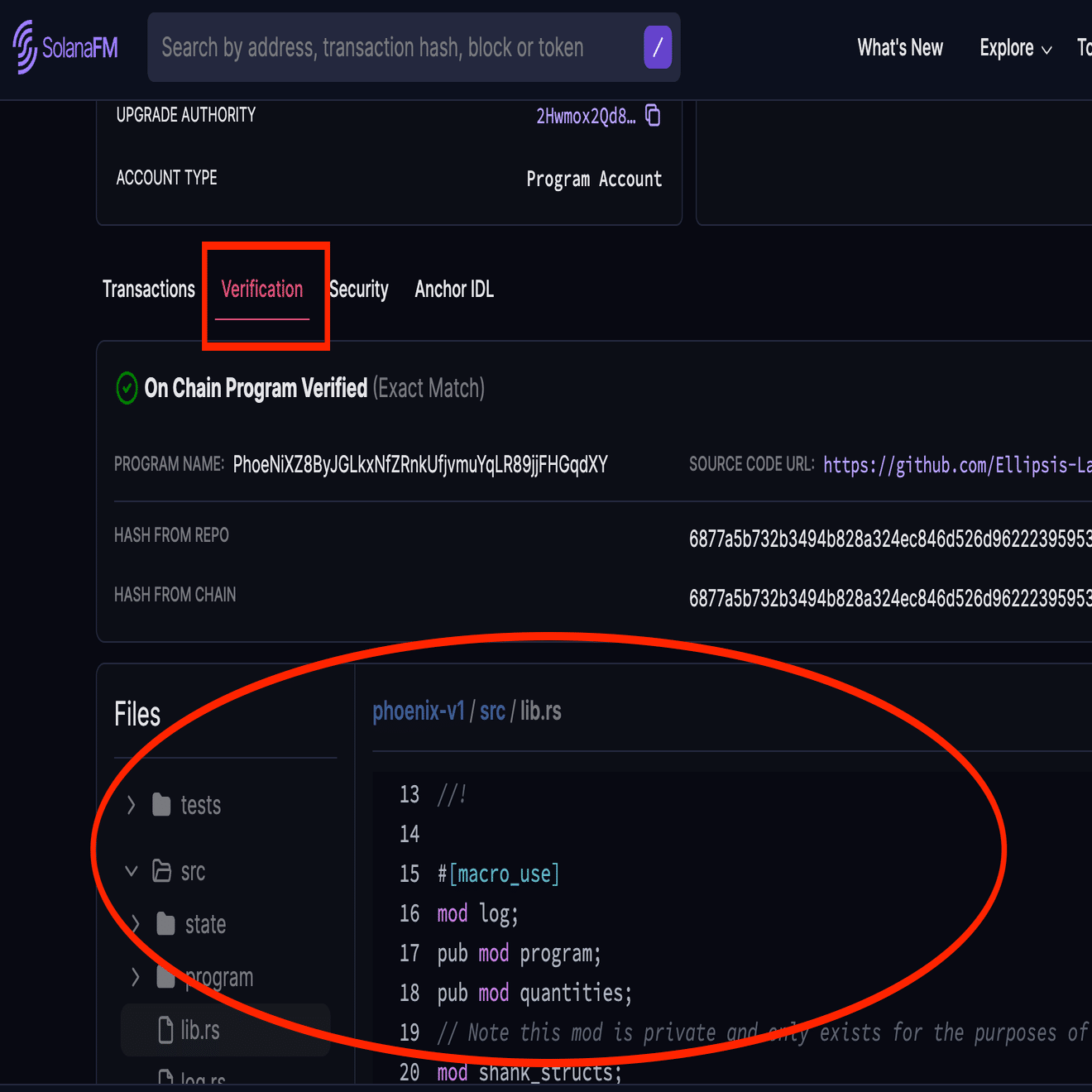Screen dimensions: 1092x1092
Task: Click code line 17 'pub mod program;'
Action: coord(519,953)
